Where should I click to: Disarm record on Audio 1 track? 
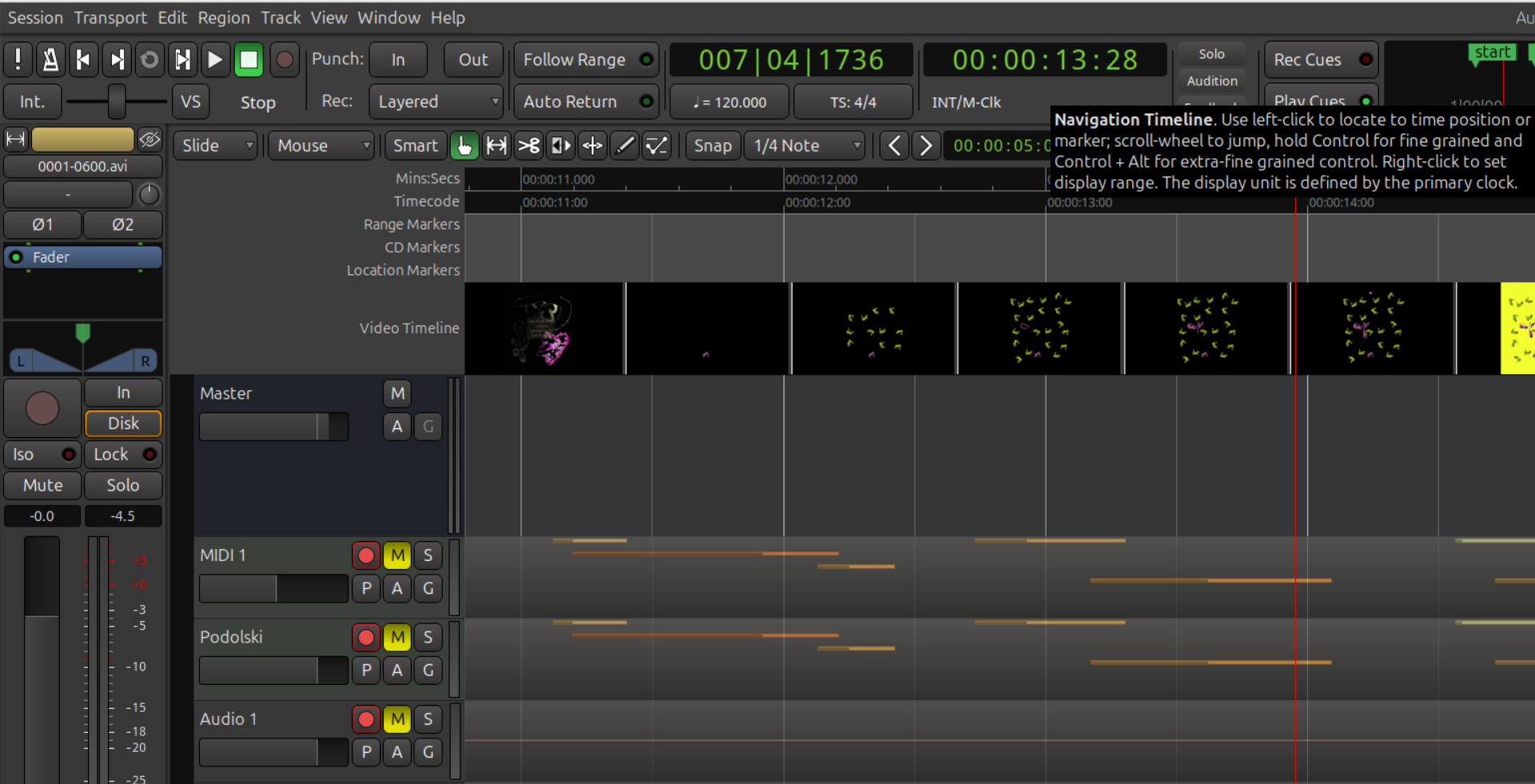(x=366, y=719)
